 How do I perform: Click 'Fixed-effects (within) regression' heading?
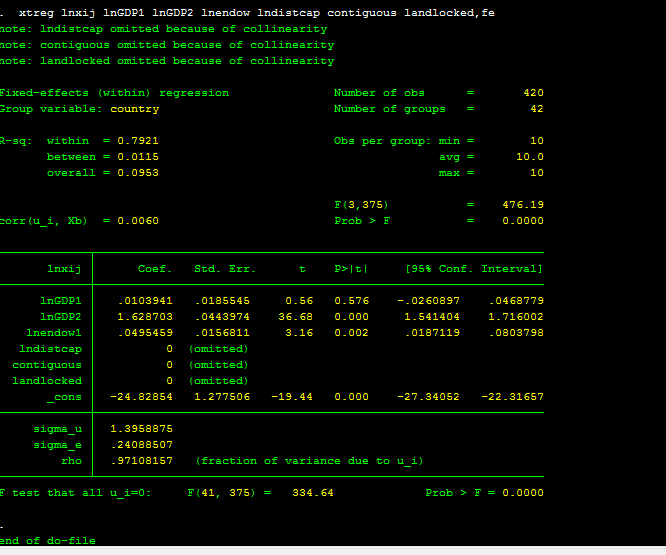click(114, 93)
